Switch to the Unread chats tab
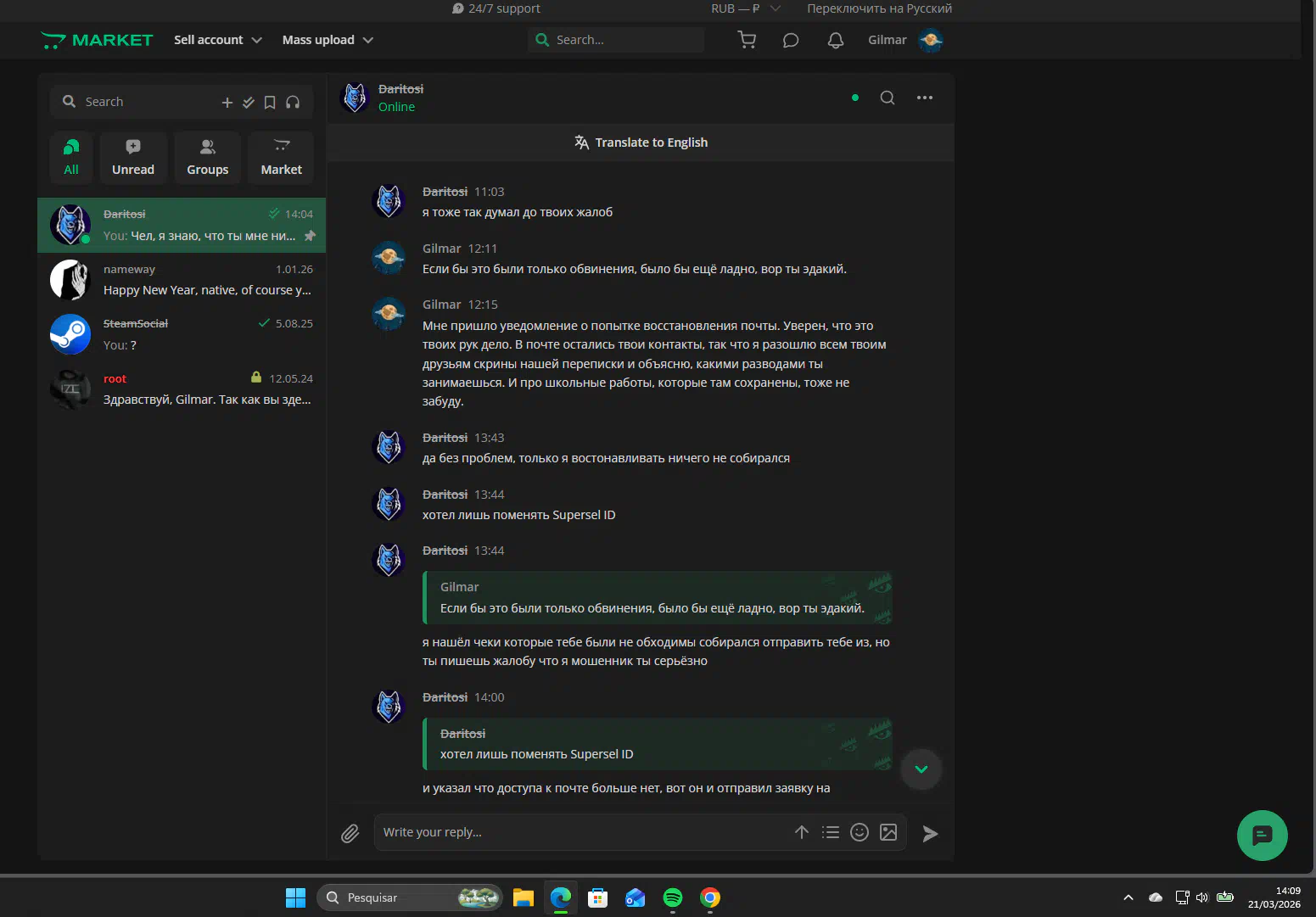This screenshot has height=917, width=1316. (x=133, y=158)
